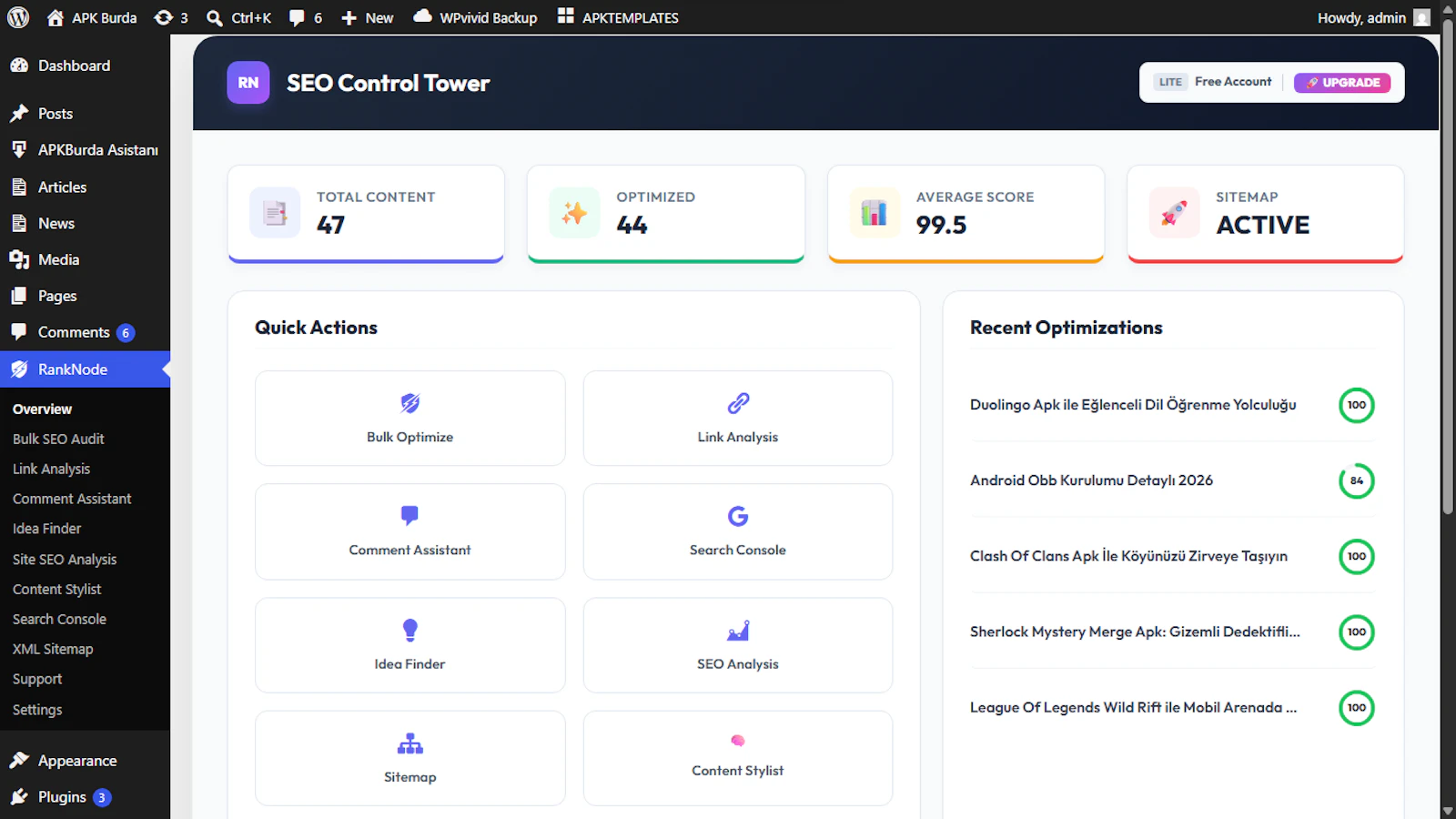This screenshot has width=1456, height=819.
Task: Click the Media icon in sidebar
Action: 19,259
